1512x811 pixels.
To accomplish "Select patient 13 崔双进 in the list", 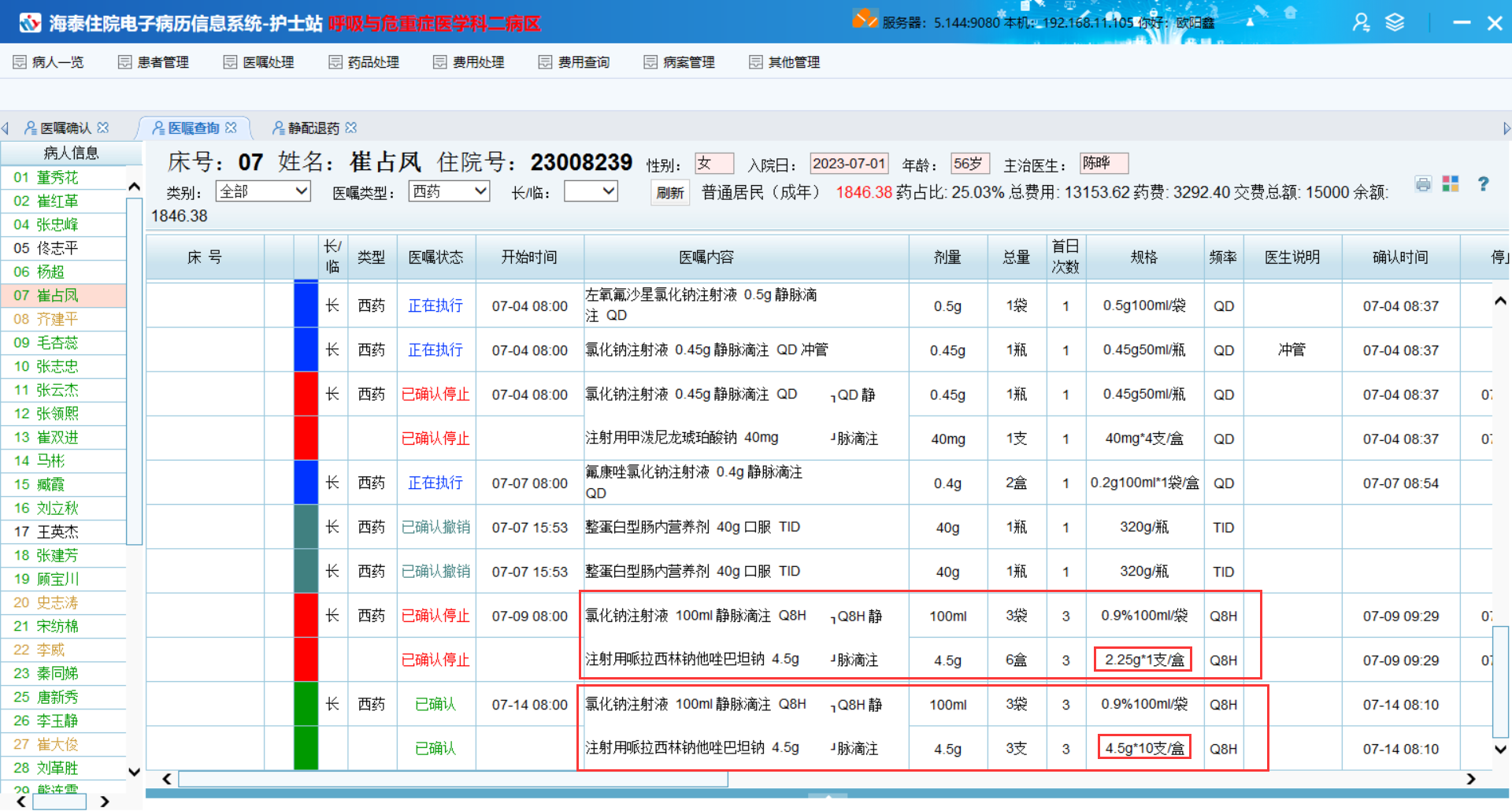I will coord(57,437).
